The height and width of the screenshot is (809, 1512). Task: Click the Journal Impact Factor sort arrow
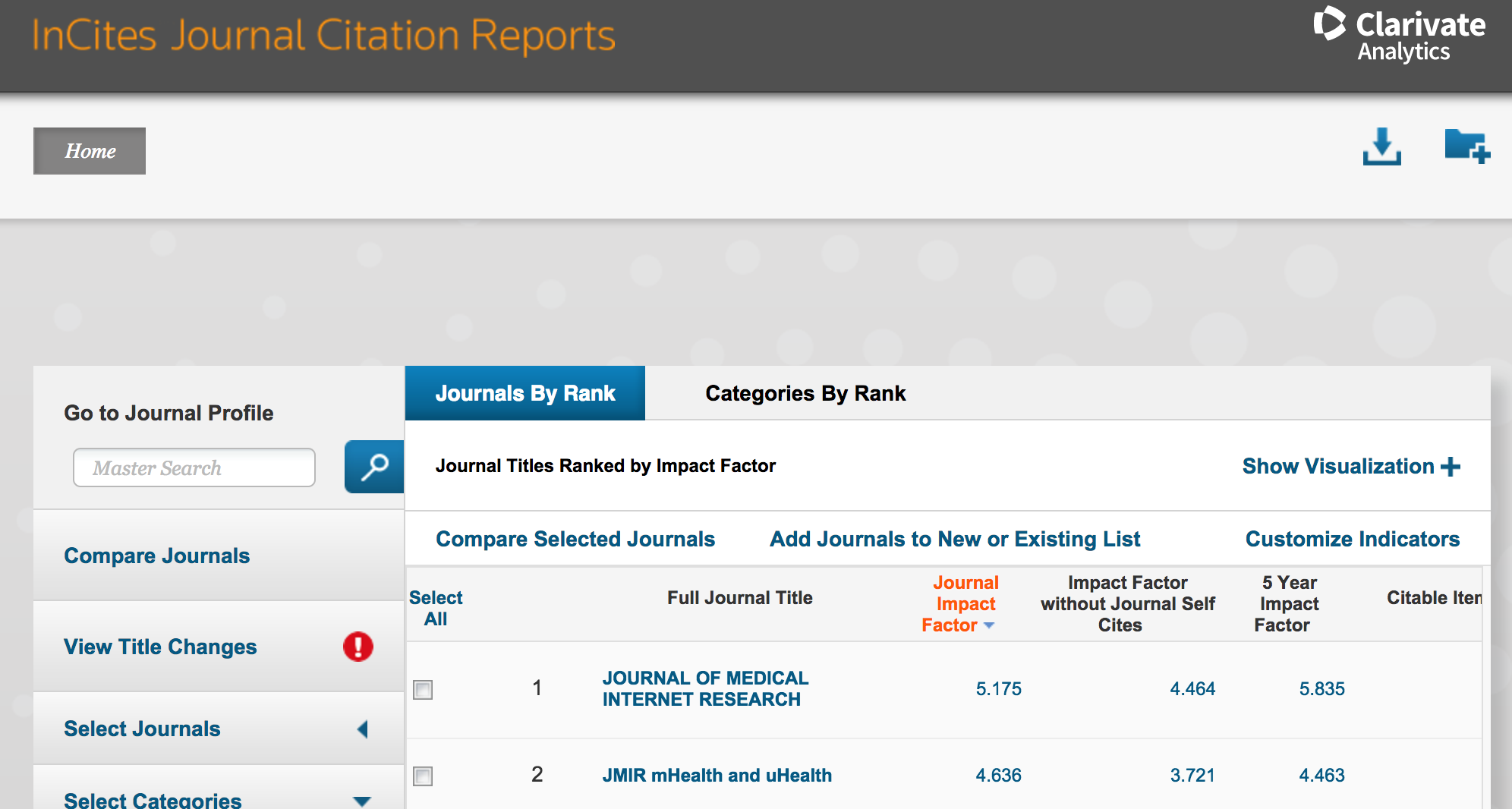989,625
